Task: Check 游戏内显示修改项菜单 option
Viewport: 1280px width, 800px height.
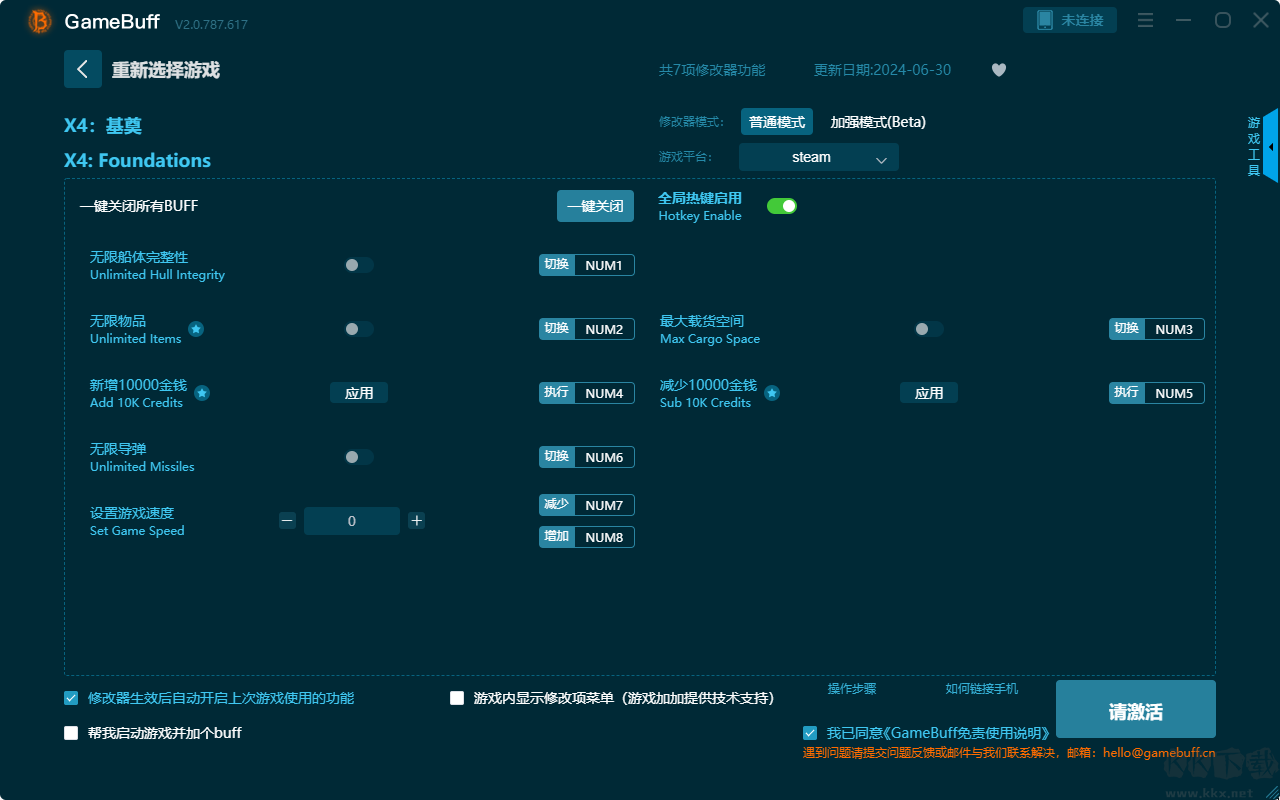Action: (x=456, y=698)
